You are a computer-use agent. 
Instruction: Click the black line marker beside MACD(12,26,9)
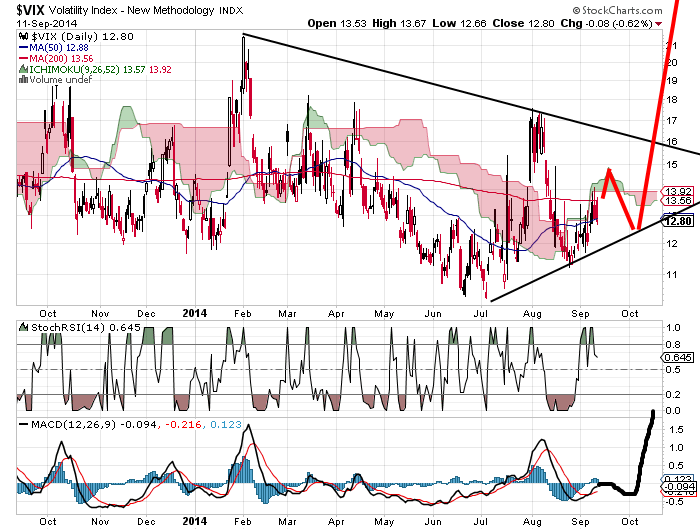24,424
